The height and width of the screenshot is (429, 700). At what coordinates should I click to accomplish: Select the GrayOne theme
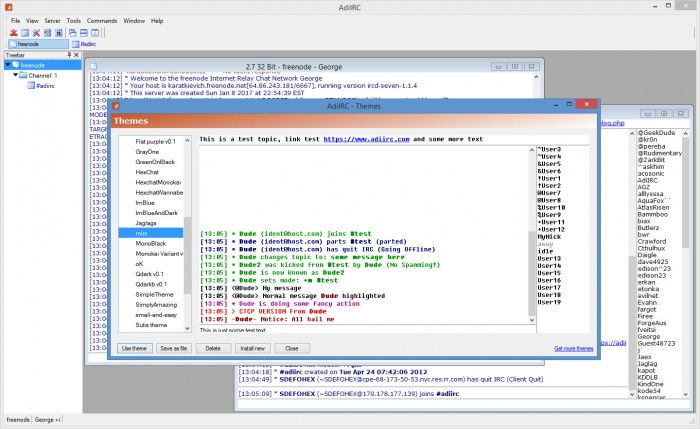147,152
